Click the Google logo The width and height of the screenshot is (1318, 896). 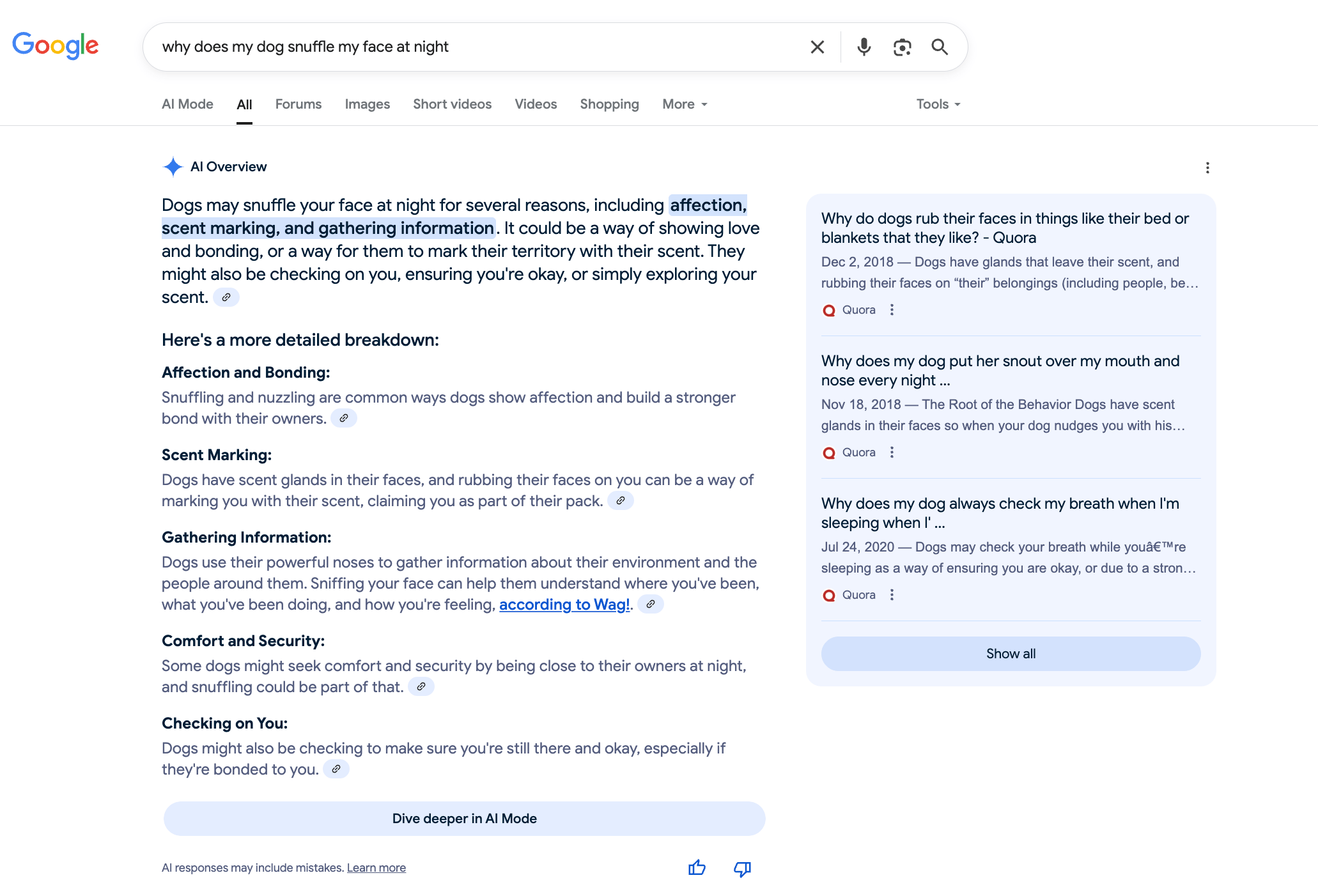pyautogui.click(x=56, y=45)
